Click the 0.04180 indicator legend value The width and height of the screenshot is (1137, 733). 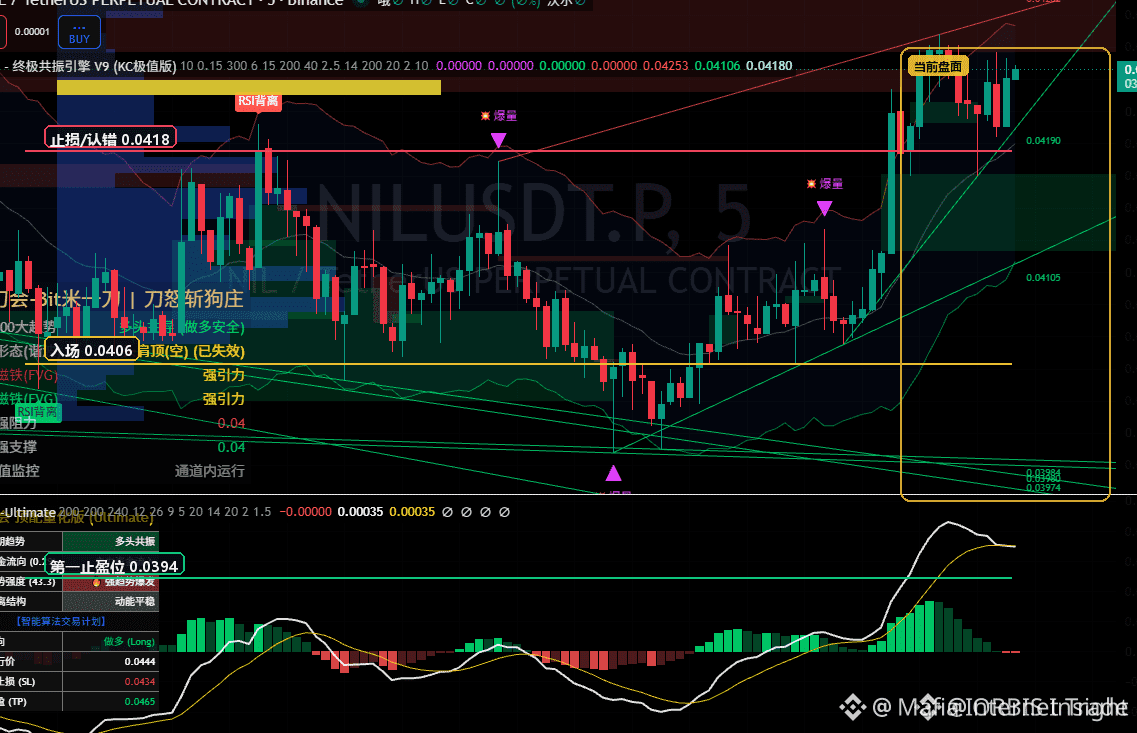[x=769, y=66]
